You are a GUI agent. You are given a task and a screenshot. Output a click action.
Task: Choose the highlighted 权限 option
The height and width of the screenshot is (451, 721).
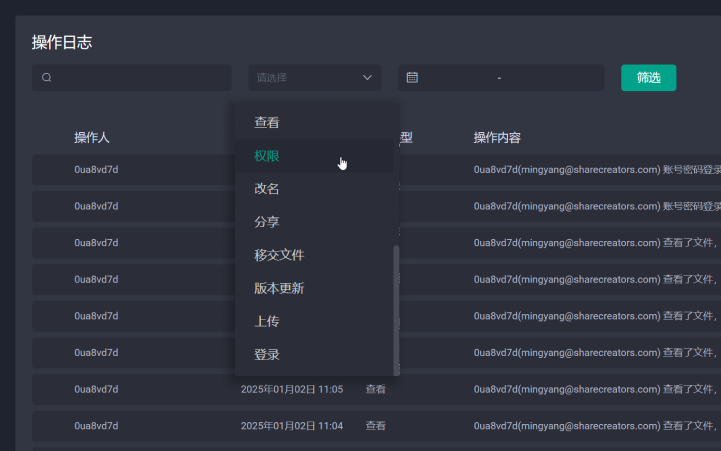point(267,156)
